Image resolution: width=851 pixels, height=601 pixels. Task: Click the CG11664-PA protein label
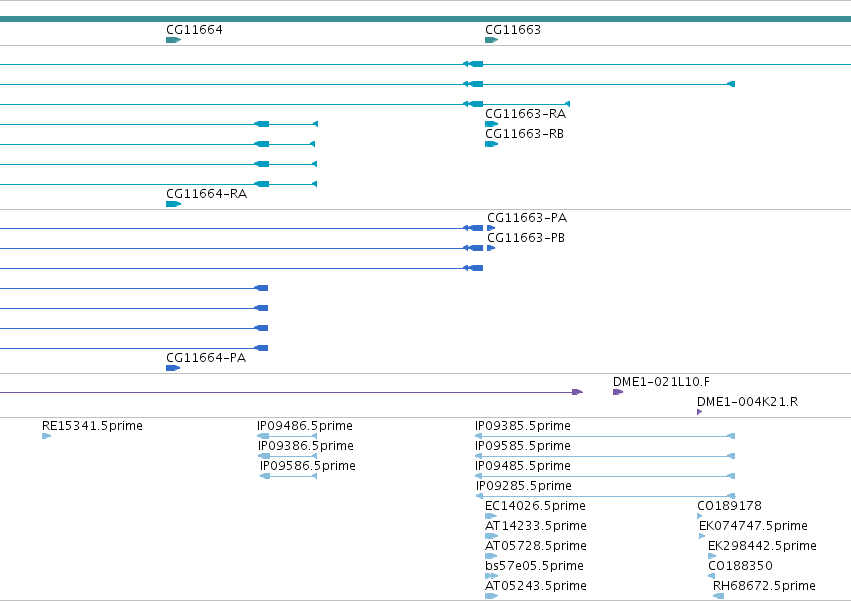pos(206,358)
